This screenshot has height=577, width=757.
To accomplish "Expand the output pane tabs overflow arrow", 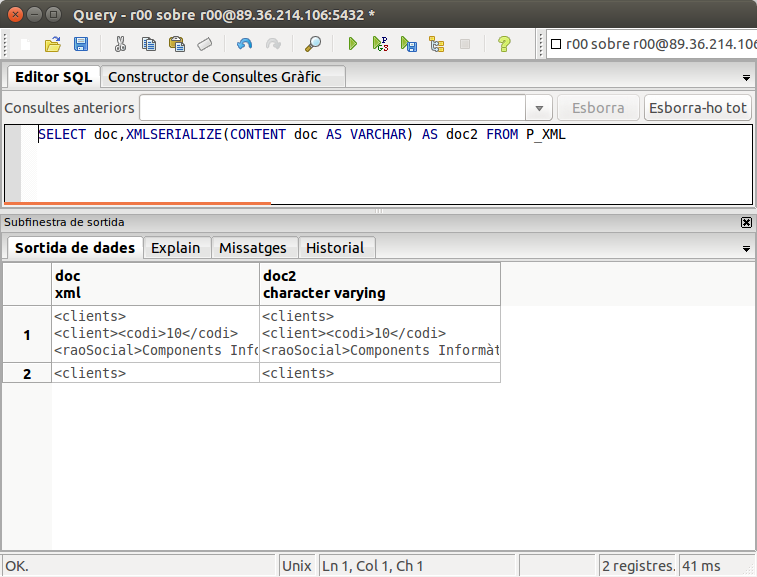I will (746, 248).
